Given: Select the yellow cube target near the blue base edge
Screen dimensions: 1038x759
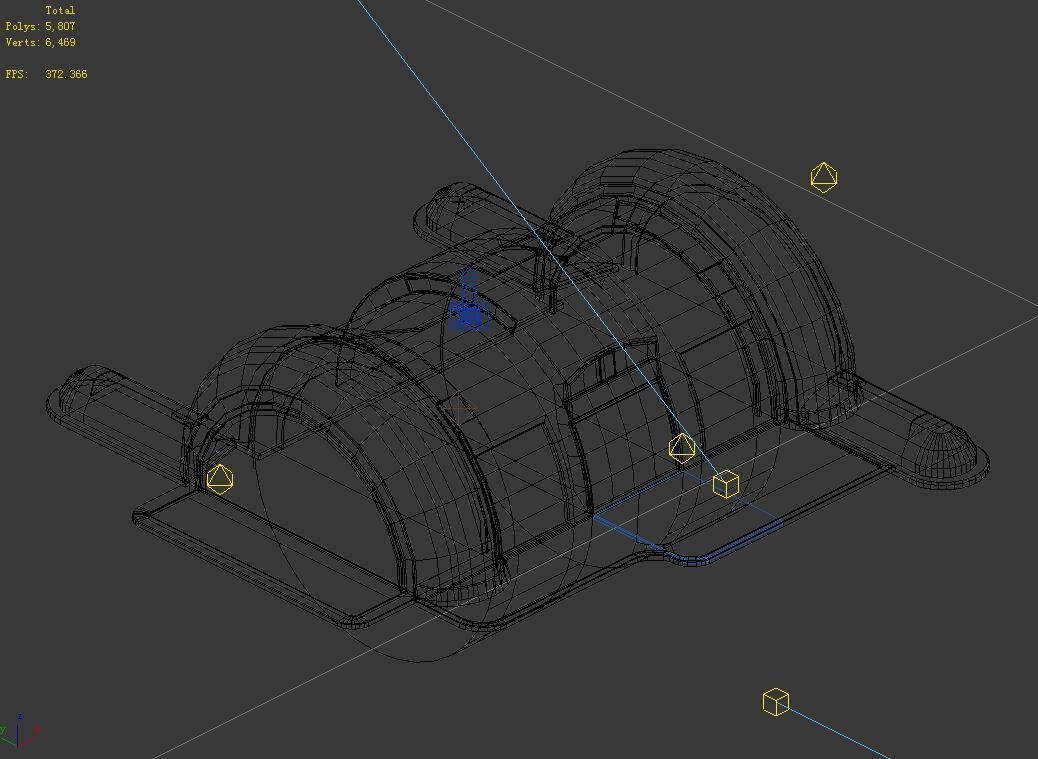Looking at the screenshot, I should click(x=726, y=484).
